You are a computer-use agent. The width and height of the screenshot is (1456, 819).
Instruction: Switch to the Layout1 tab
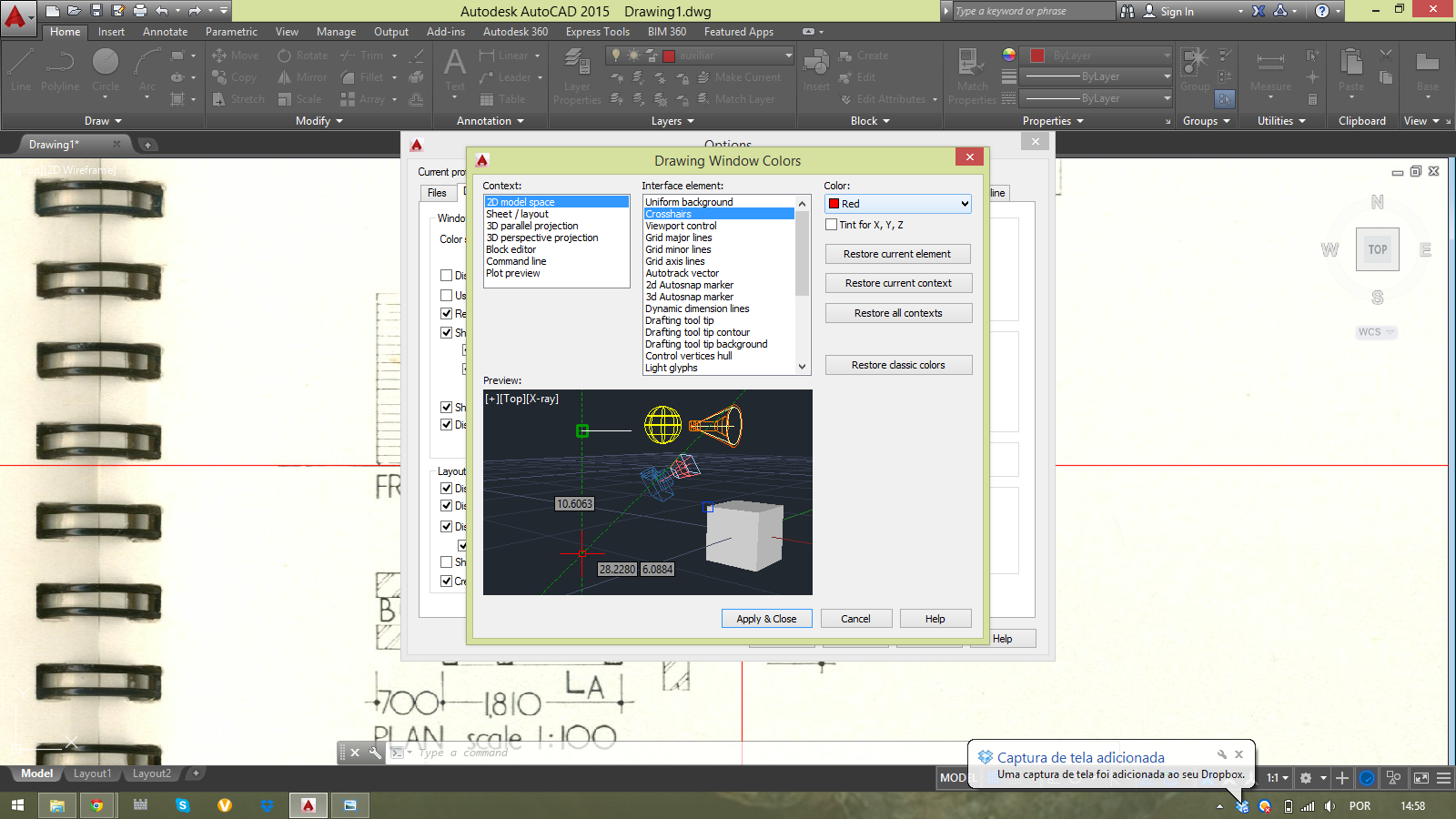(92, 773)
